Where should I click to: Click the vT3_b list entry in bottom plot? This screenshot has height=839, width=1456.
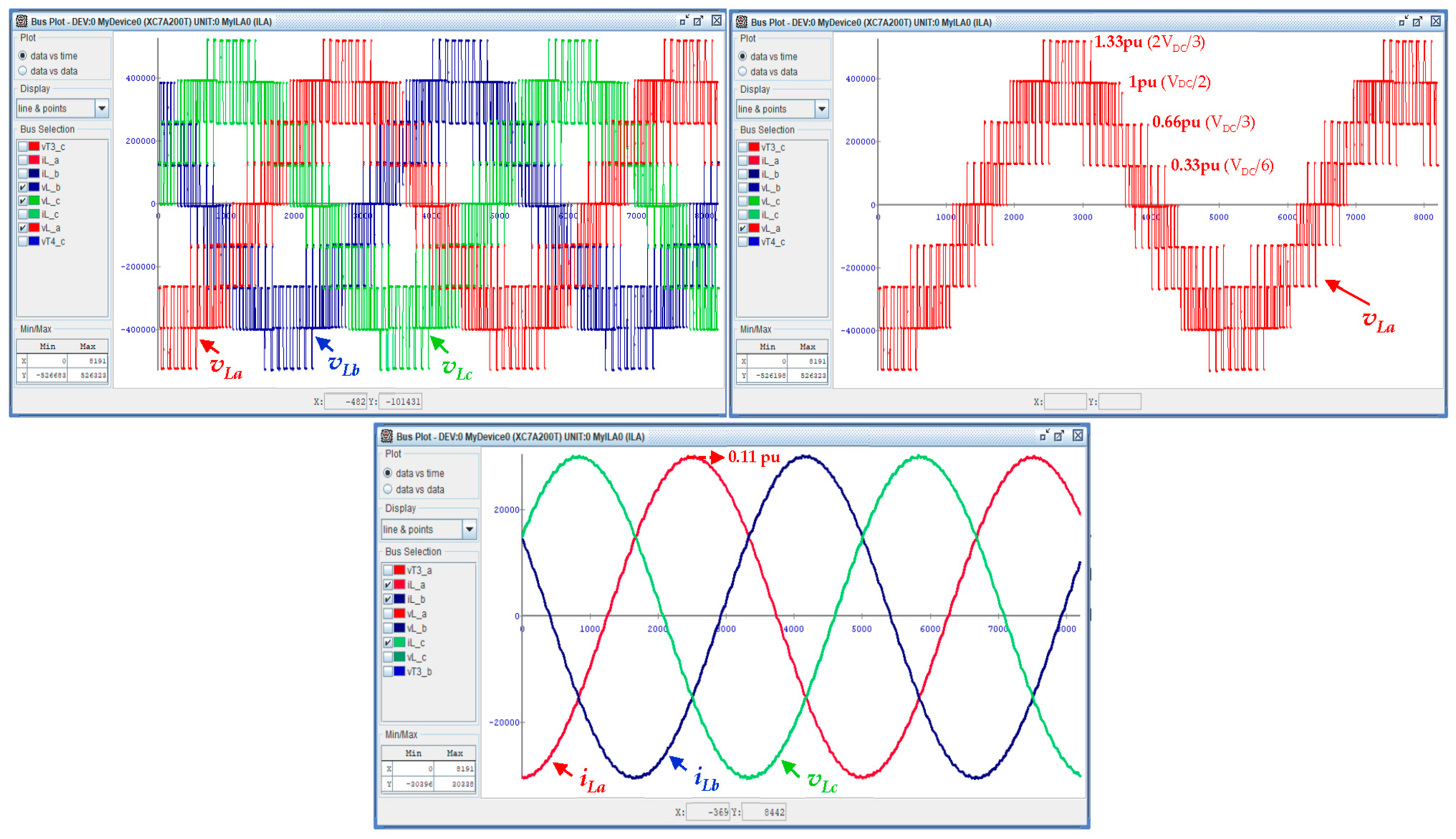[419, 671]
